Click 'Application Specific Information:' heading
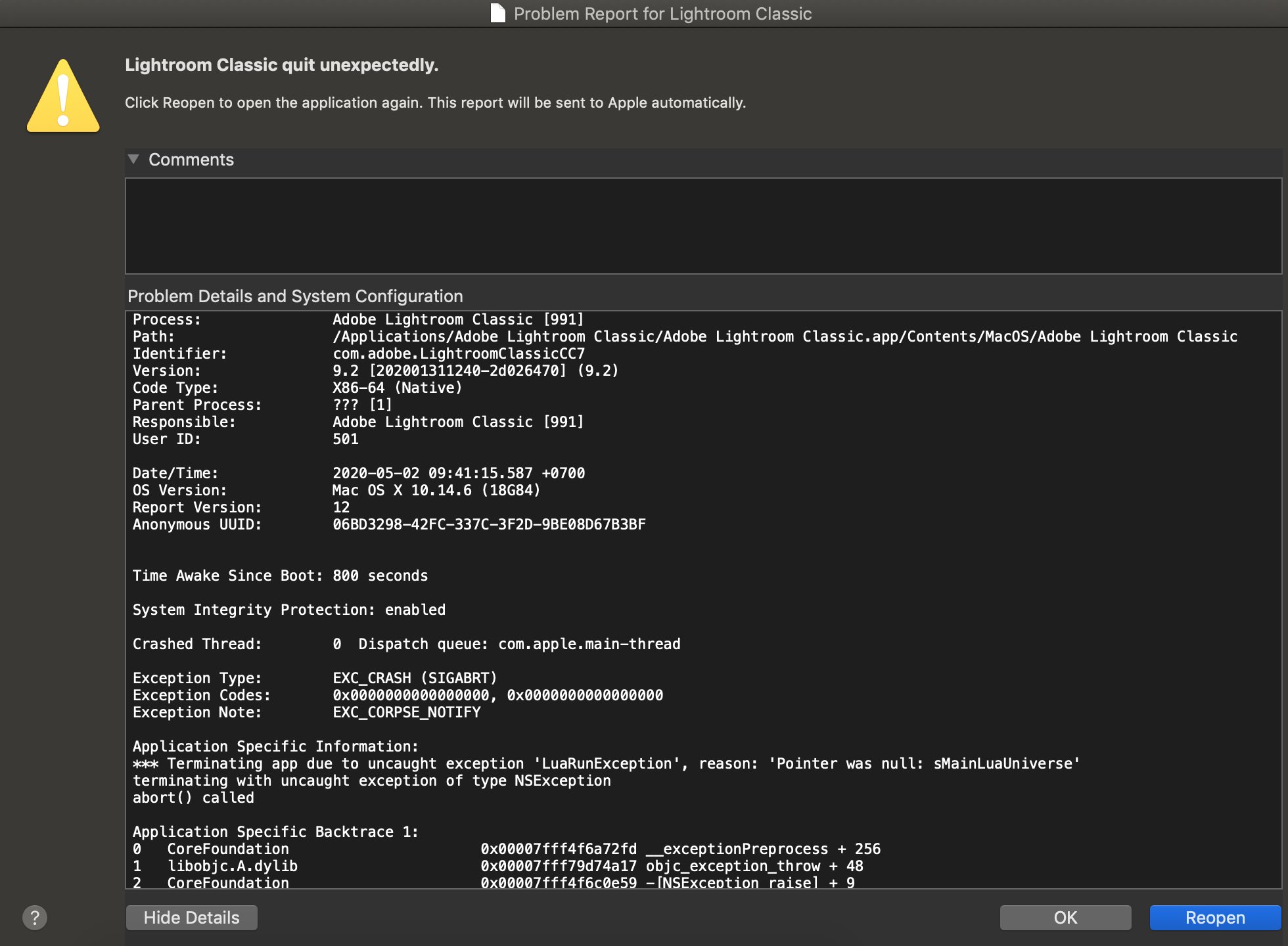 click(x=275, y=746)
